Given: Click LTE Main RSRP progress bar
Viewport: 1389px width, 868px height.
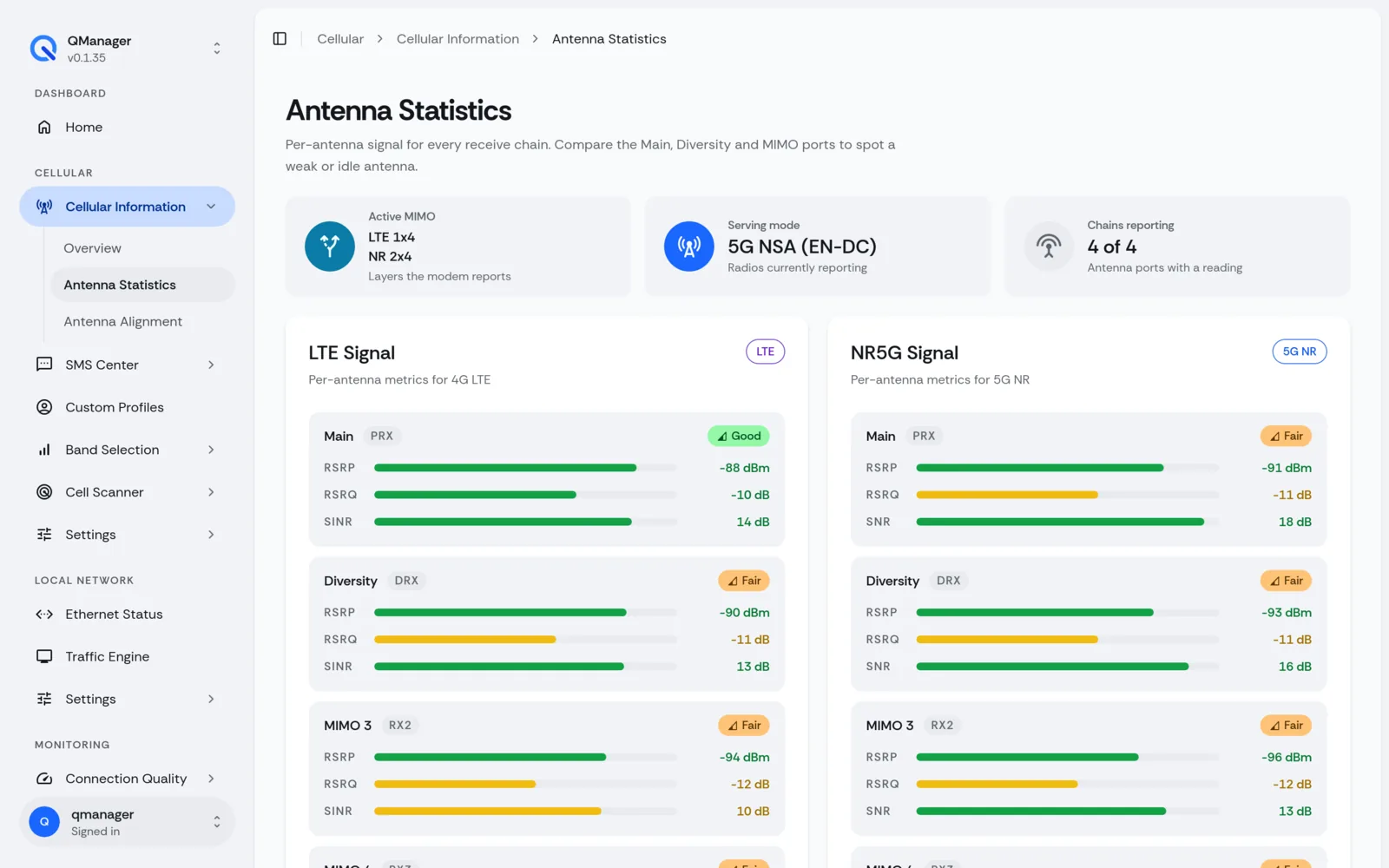Looking at the screenshot, I should [525, 468].
